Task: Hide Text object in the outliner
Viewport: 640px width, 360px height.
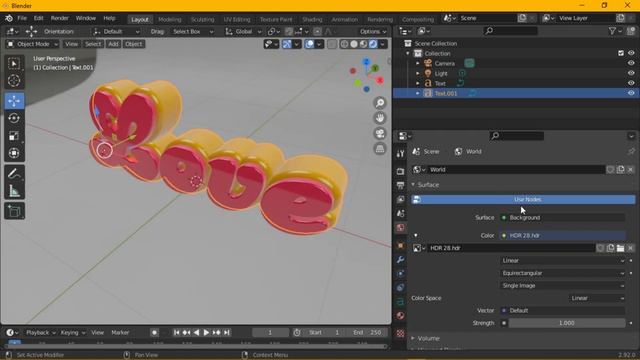Action: pyautogui.click(x=631, y=83)
